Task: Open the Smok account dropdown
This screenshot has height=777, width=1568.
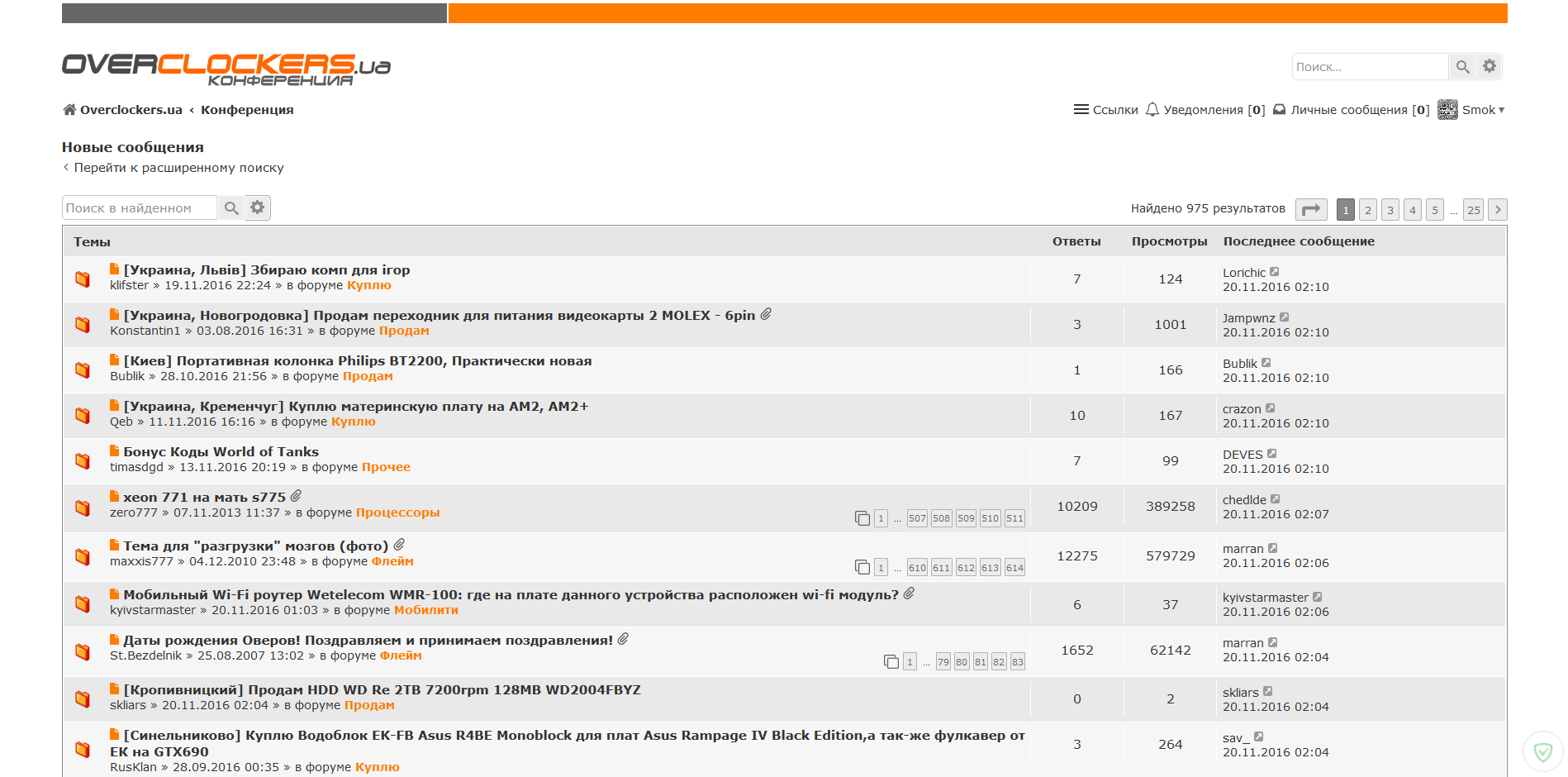Action: click(x=1482, y=109)
